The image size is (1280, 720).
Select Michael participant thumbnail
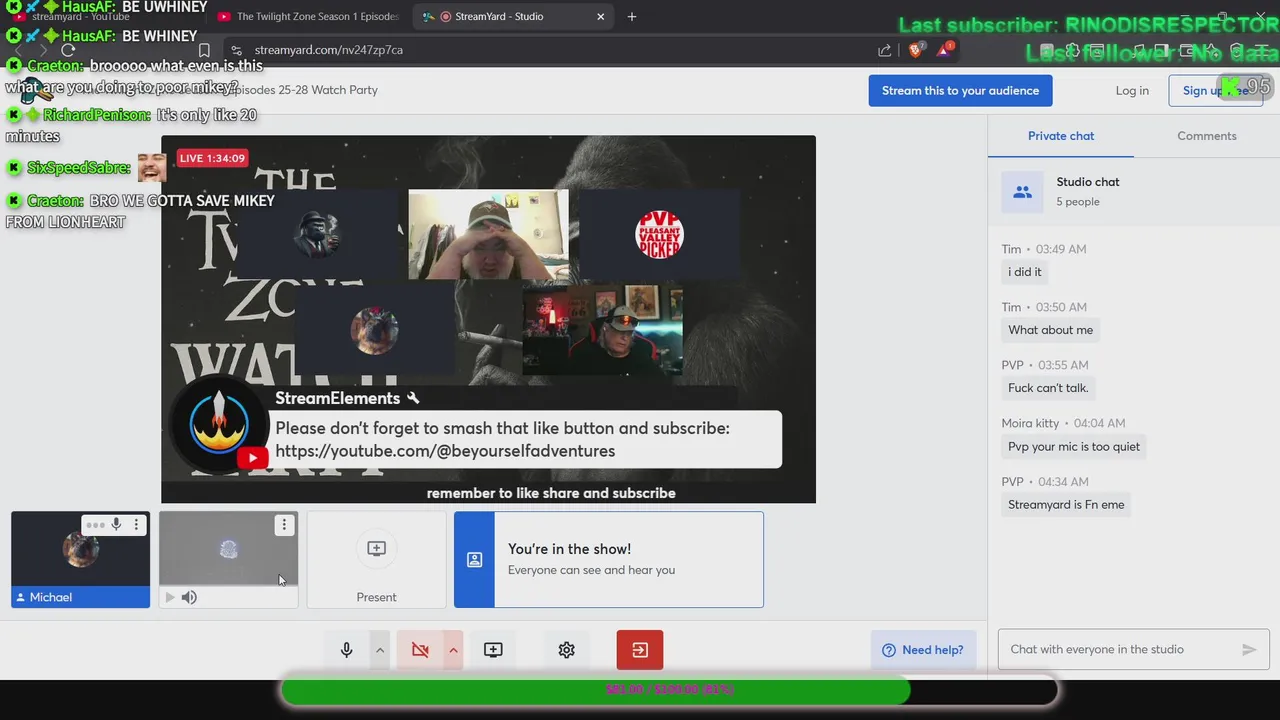click(x=80, y=560)
